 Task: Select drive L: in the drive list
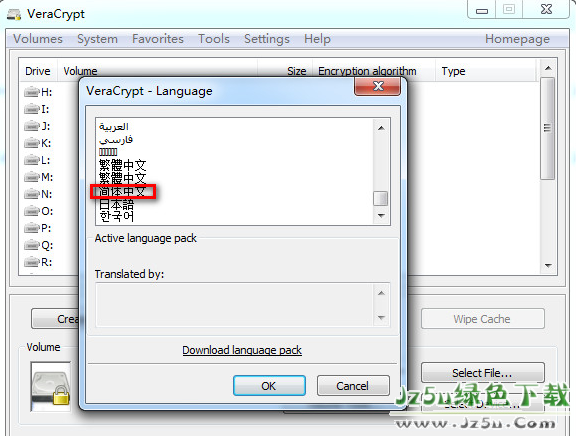[37, 160]
